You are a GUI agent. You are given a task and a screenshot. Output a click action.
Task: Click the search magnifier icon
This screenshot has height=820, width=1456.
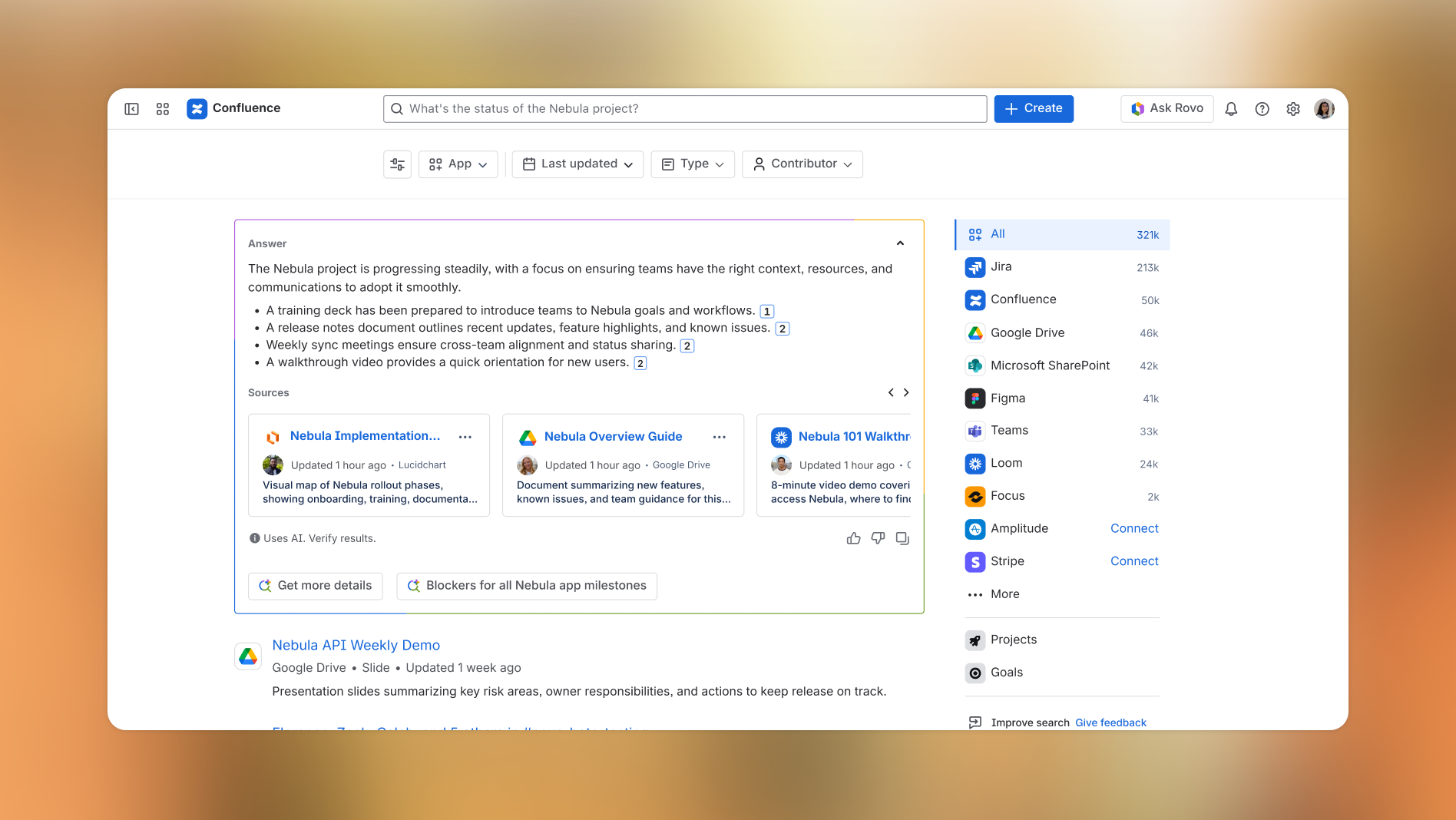[397, 109]
